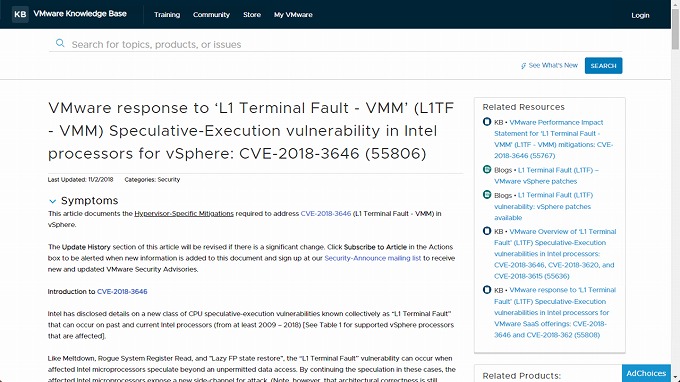Click the vertical page scrollbar thumb
Screen dimensions: 680x382
(x=675, y=29)
